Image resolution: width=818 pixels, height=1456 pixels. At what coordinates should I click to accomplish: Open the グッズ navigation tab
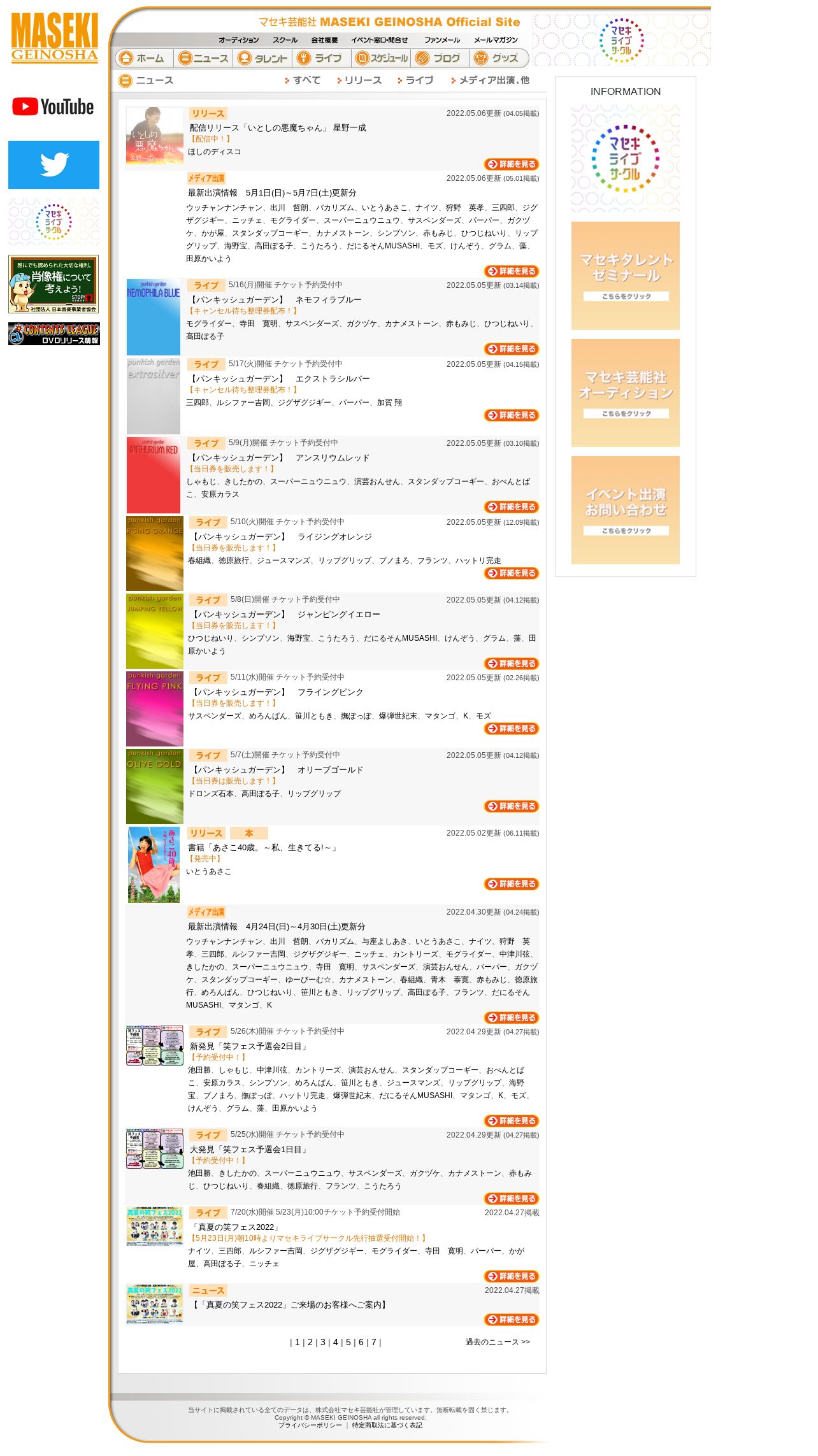pyautogui.click(x=499, y=58)
